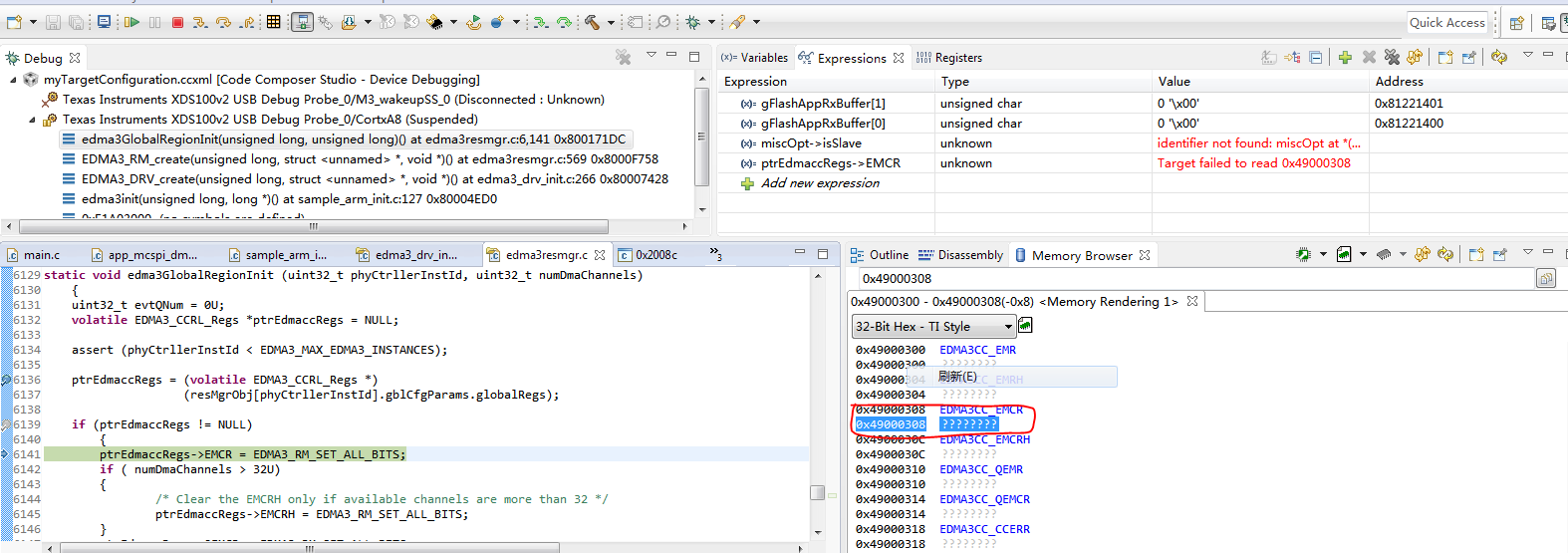Screen dimensions: 1568x553
Task: Switch to the Registers tab
Action: pos(948,58)
